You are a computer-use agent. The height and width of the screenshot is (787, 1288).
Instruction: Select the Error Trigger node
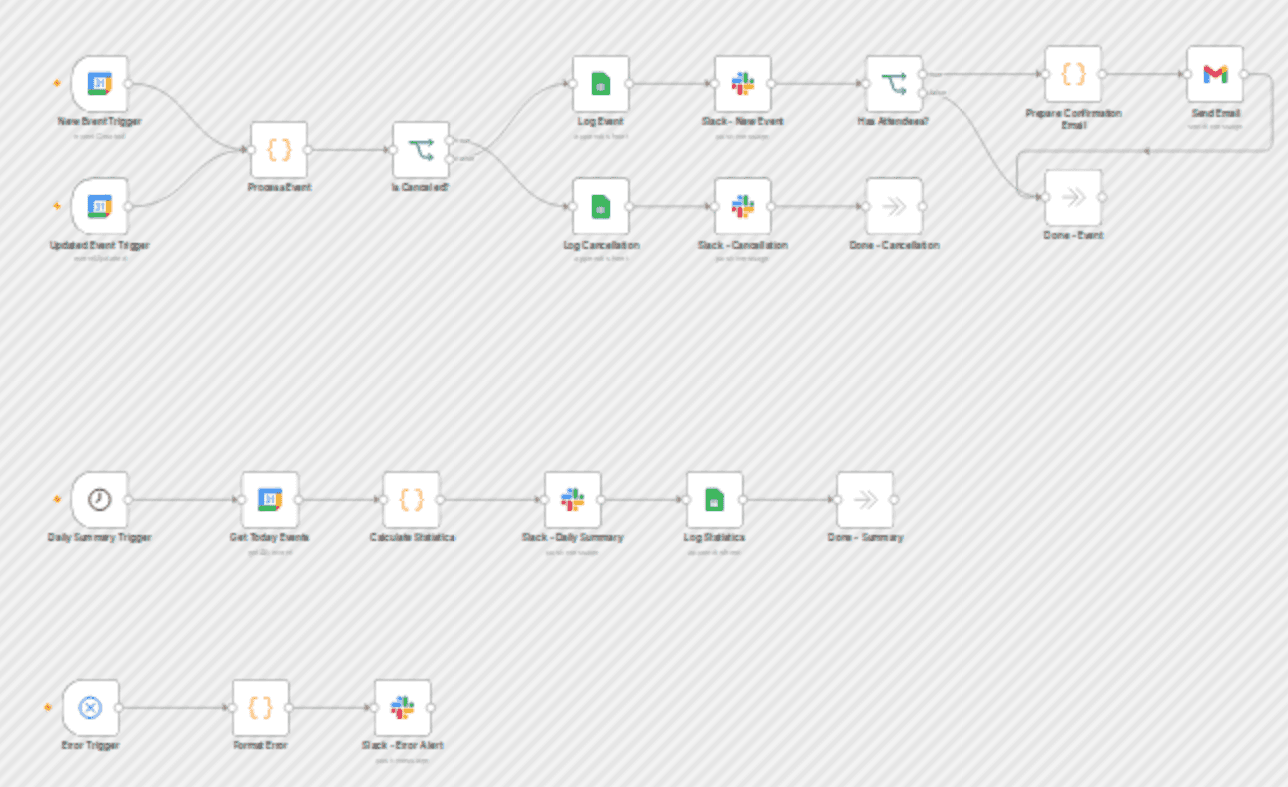90,707
